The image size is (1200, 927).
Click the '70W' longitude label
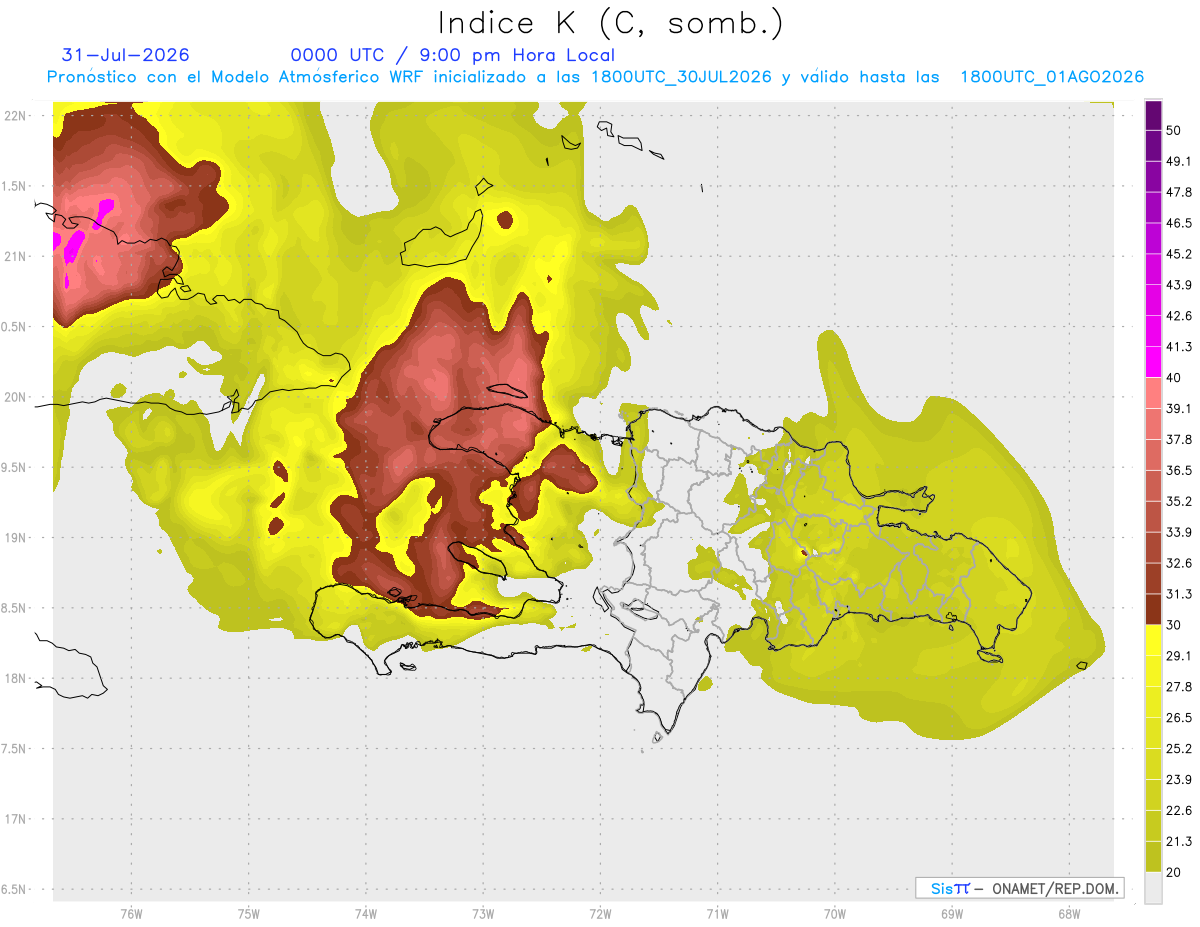coord(834,913)
